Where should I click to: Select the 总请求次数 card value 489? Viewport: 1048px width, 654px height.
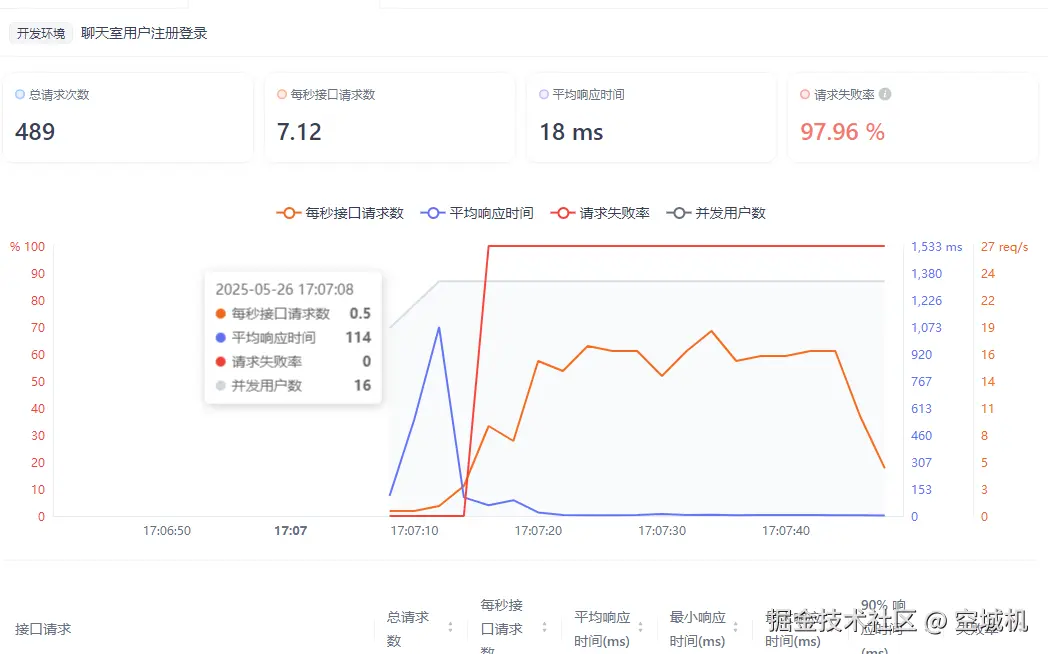tap(35, 132)
